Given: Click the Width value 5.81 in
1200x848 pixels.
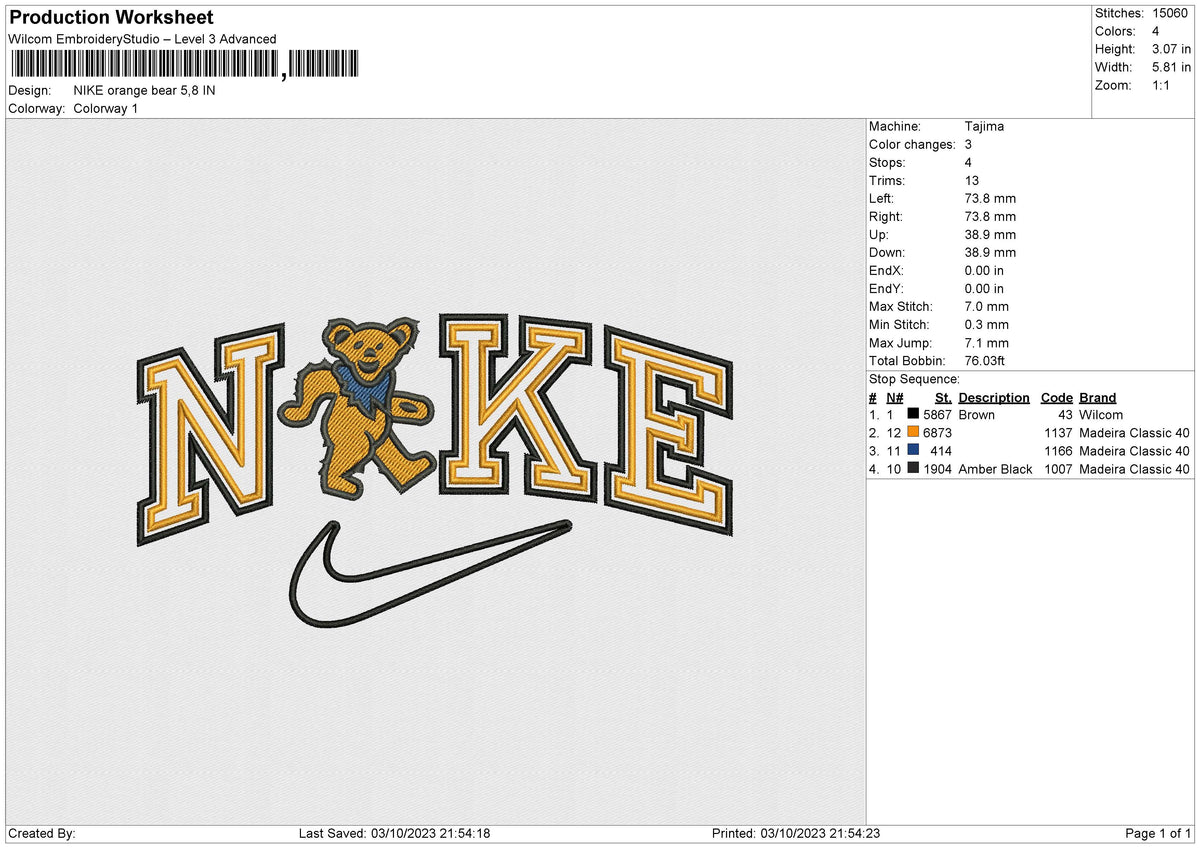Looking at the screenshot, I should pos(1171,67).
